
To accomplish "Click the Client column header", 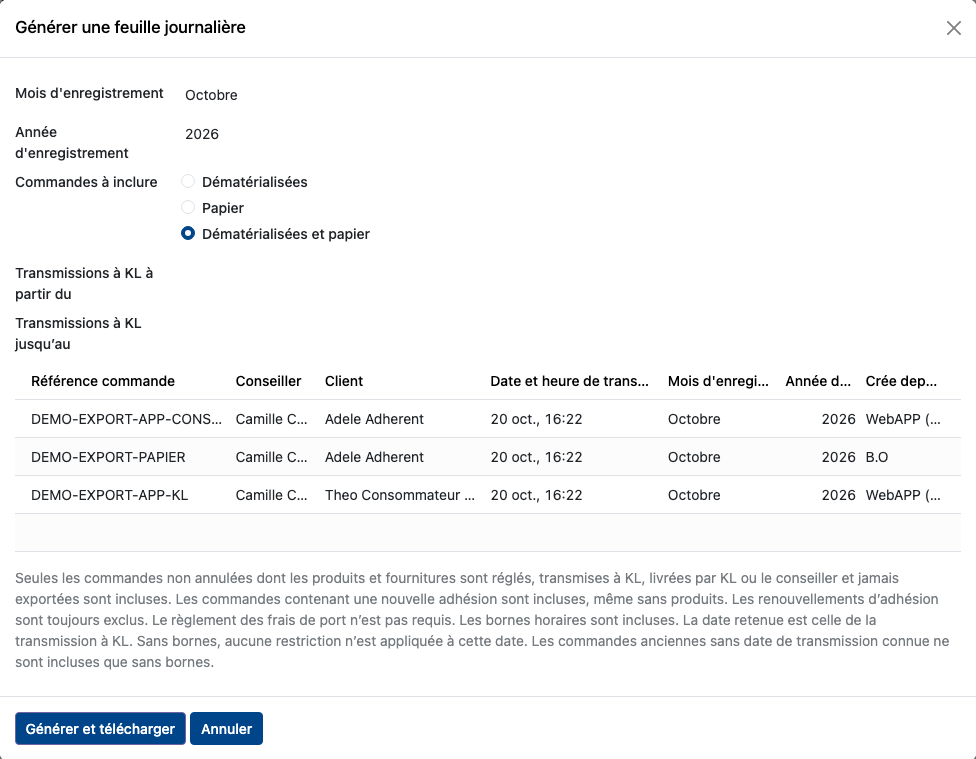I will pyautogui.click(x=344, y=381).
